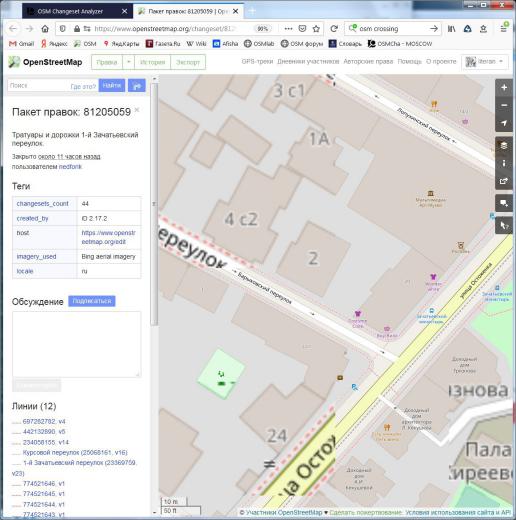Click the changesets_count tag key
The height and width of the screenshot is (520, 516).
coord(42,204)
